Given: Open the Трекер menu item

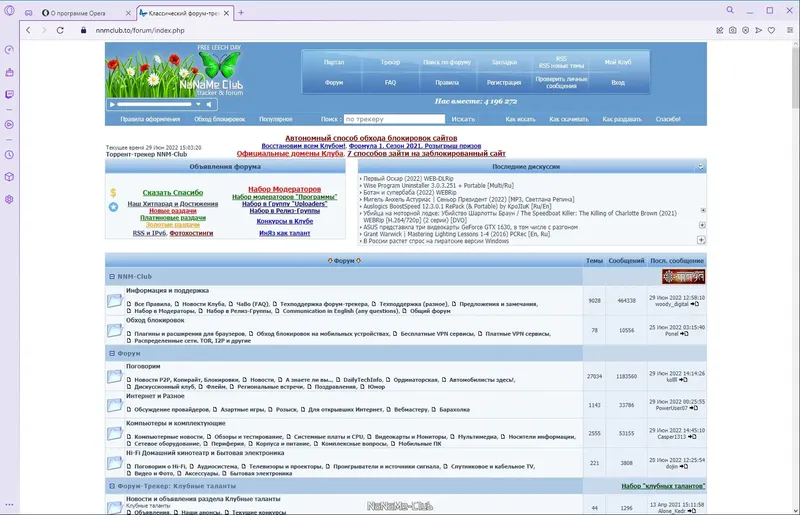Looking at the screenshot, I should pos(390,62).
